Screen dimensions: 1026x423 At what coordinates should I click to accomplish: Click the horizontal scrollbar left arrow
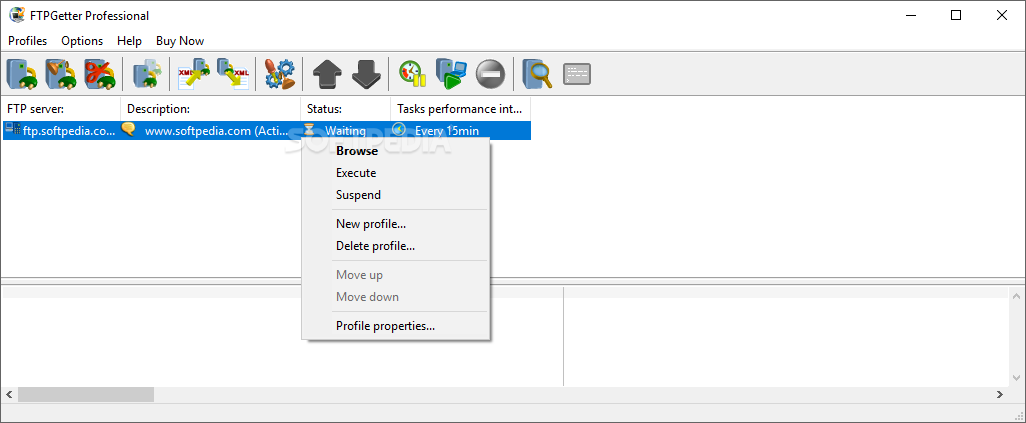point(9,394)
